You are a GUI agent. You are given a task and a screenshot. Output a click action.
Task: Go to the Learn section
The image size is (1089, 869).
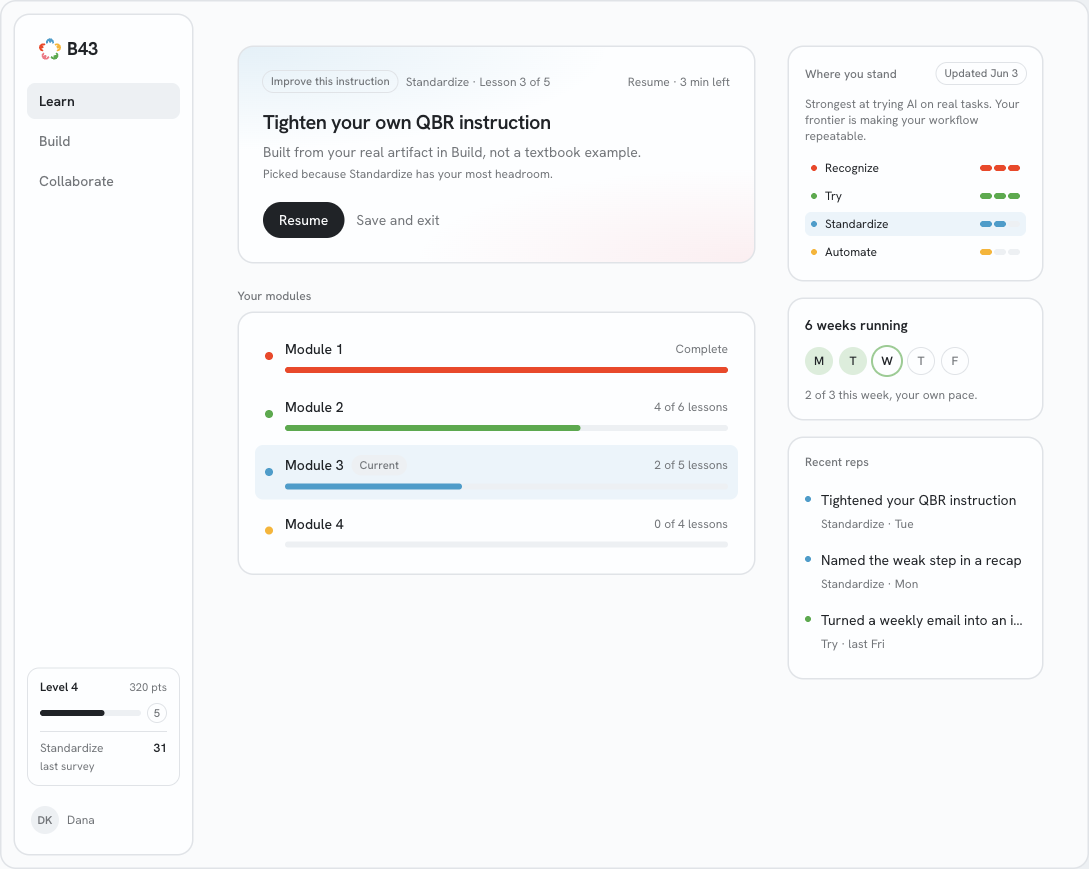[x=103, y=101]
